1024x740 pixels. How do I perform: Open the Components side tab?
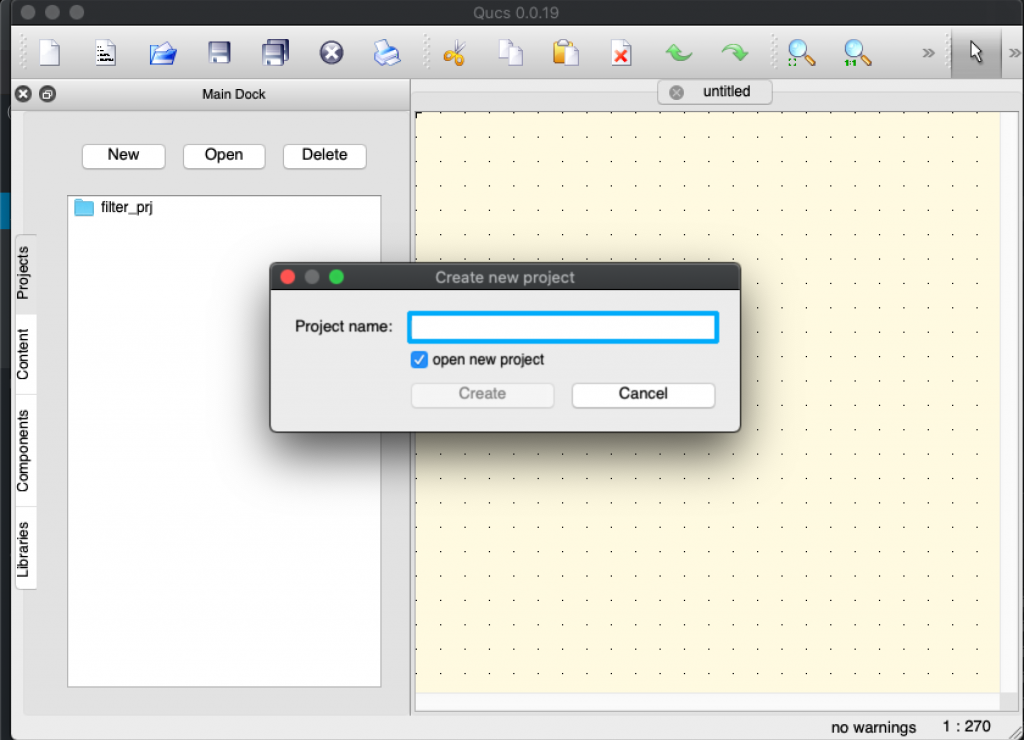coord(23,451)
